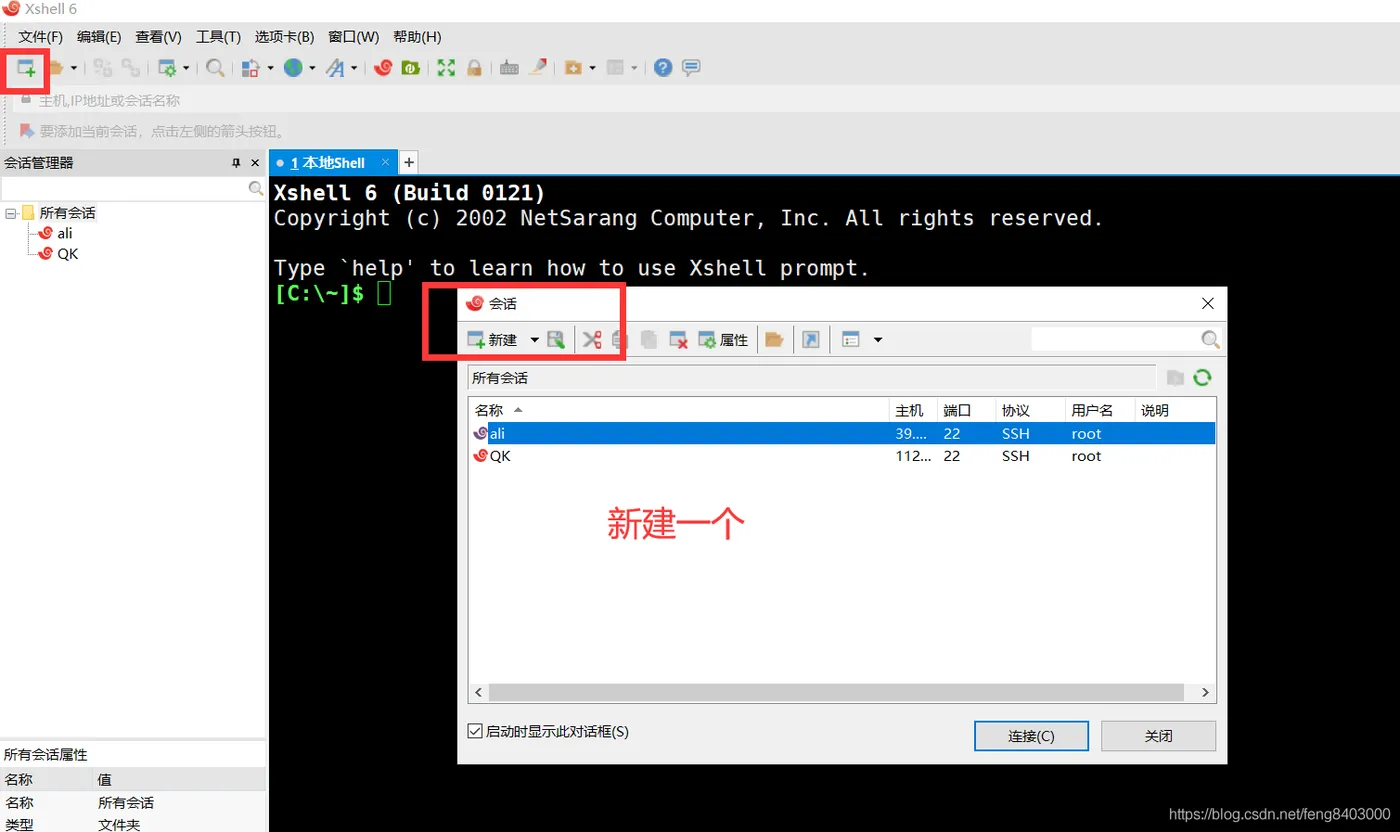
Task: Click the green Xftp icon in toolbar
Action: click(x=410, y=68)
